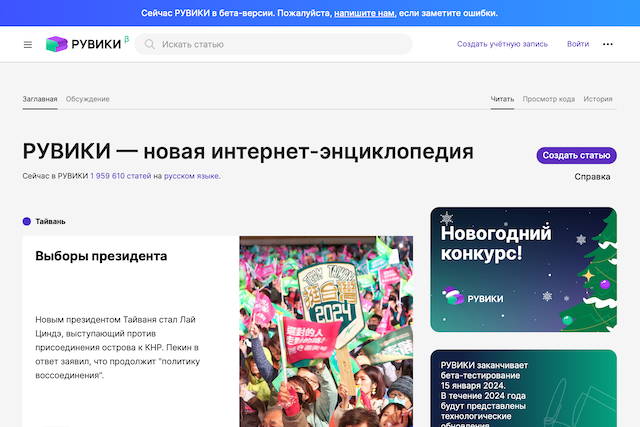The width and height of the screenshot is (640, 427).
Task: Click the Войти login link
Action: coord(578,44)
